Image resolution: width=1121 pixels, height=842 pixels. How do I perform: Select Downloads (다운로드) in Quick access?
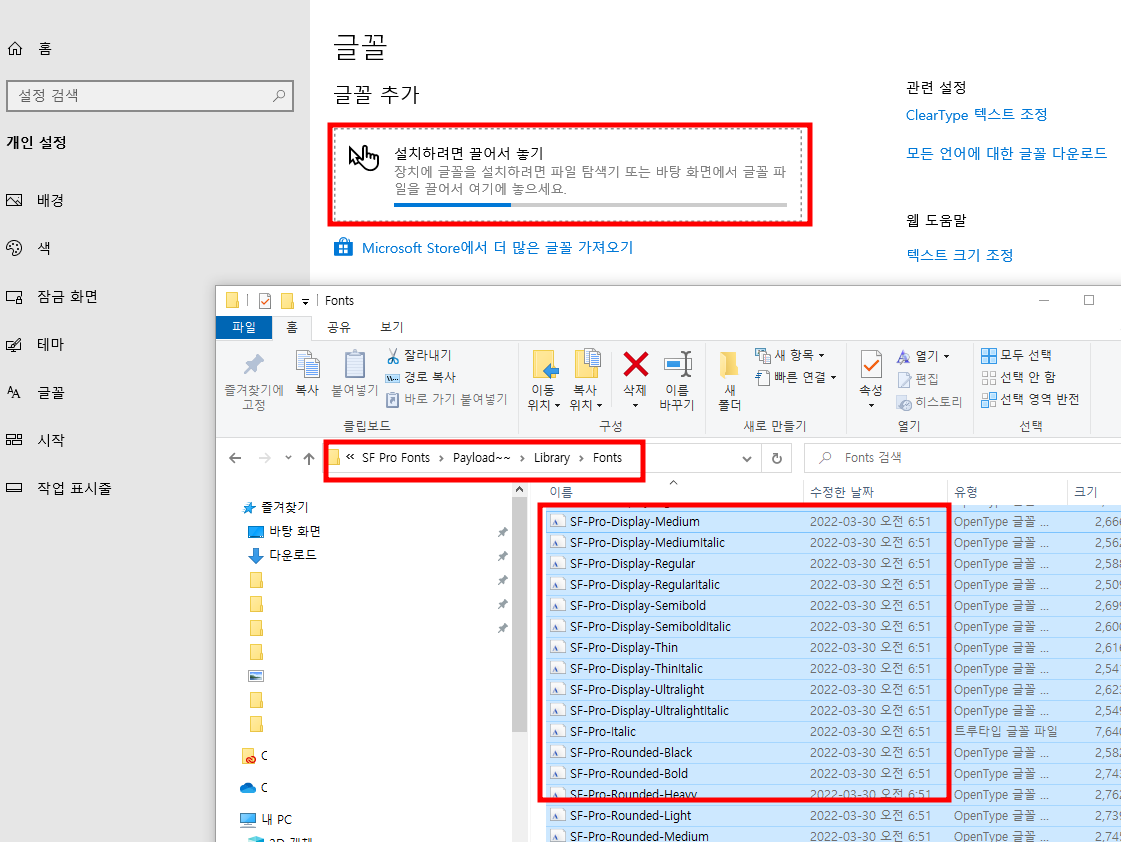pyautogui.click(x=292, y=555)
